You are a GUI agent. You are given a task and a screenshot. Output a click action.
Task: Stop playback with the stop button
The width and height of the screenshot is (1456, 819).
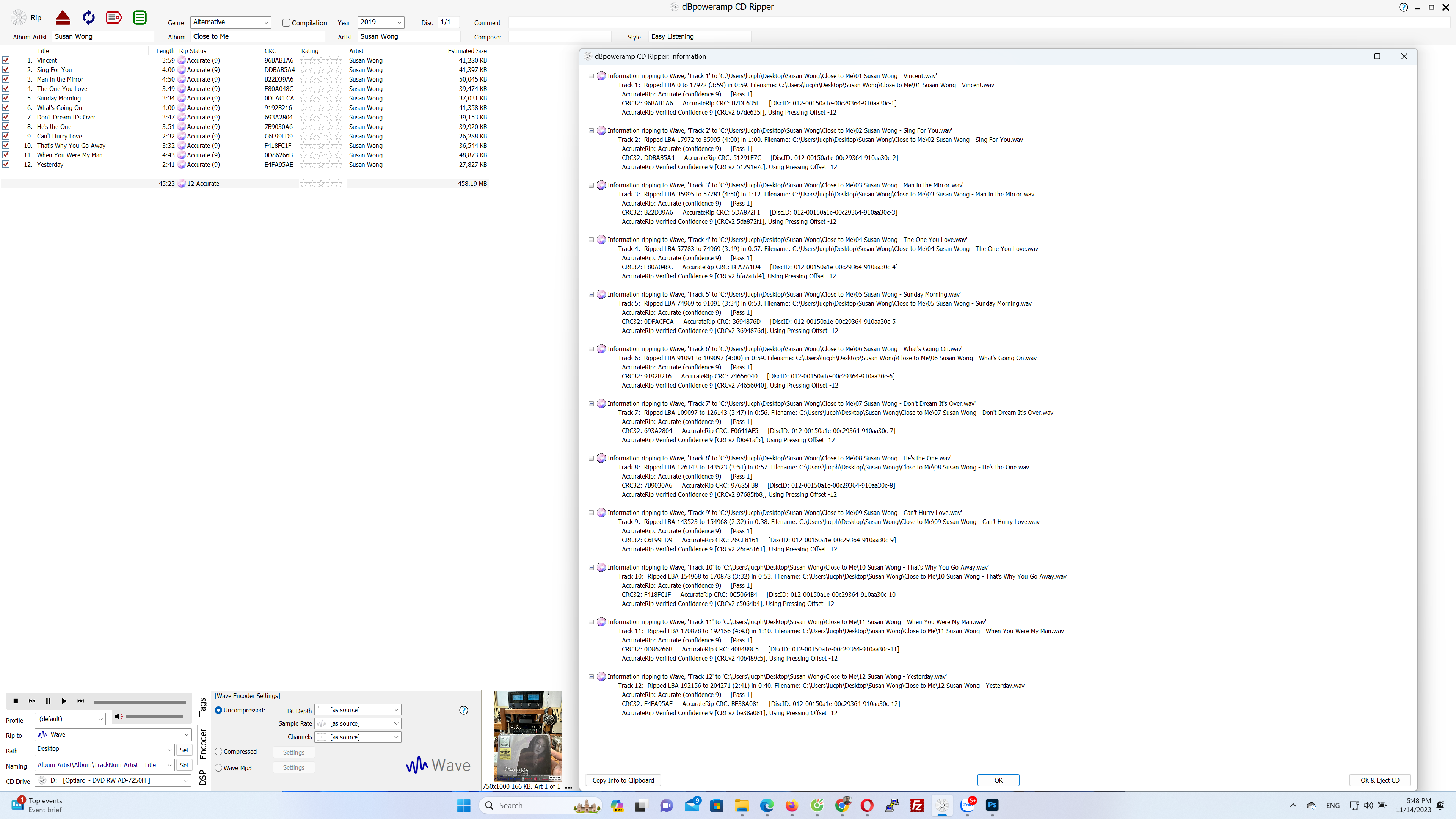point(16,701)
